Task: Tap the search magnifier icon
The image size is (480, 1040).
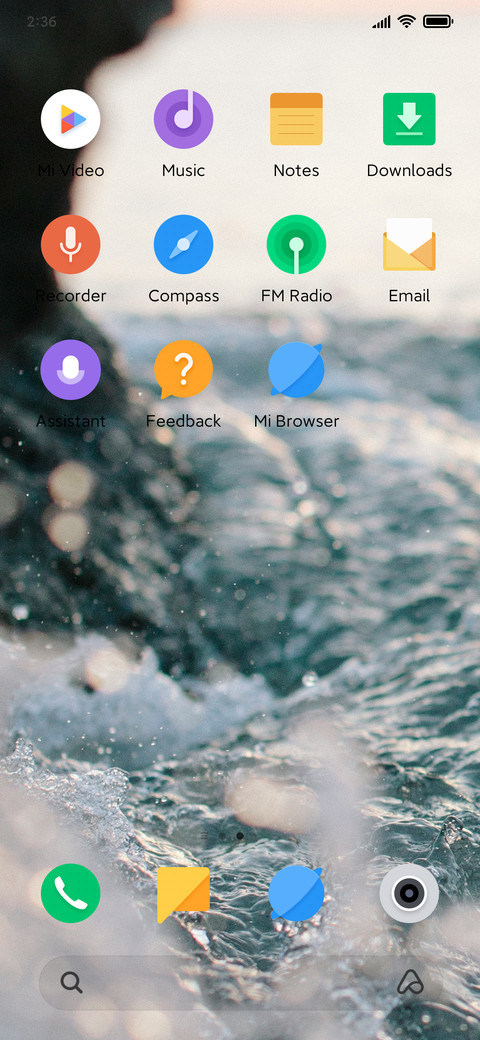Action: (x=72, y=982)
